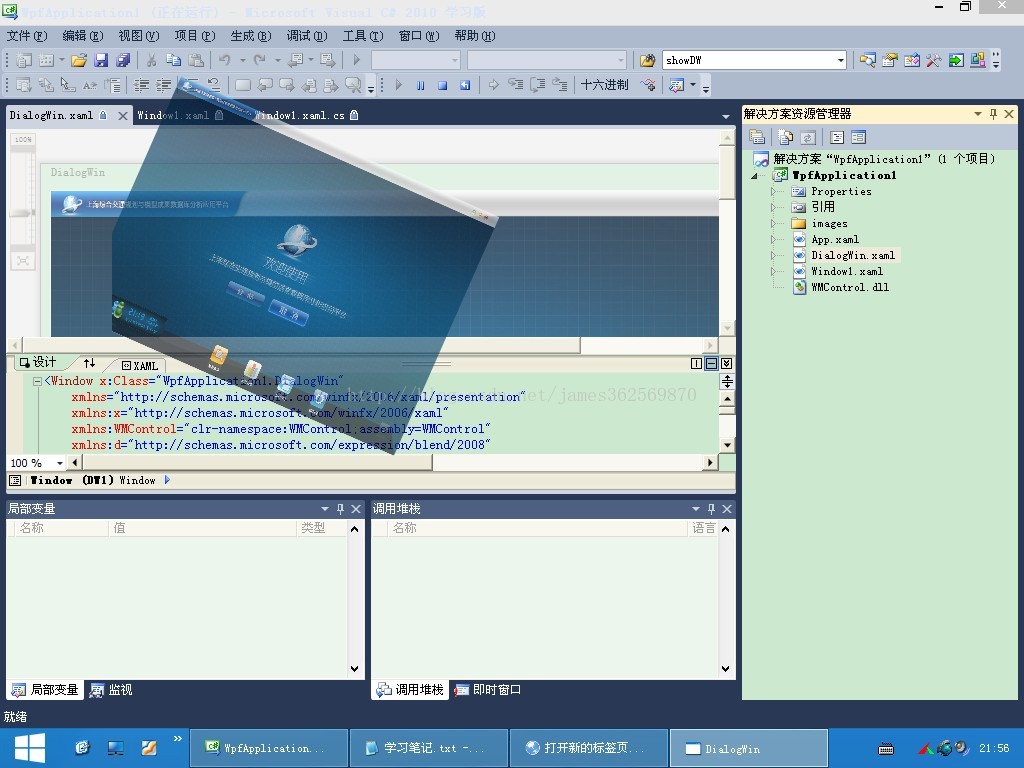Continue debugging with the play icon
1024x768 pixels.
tap(398, 85)
